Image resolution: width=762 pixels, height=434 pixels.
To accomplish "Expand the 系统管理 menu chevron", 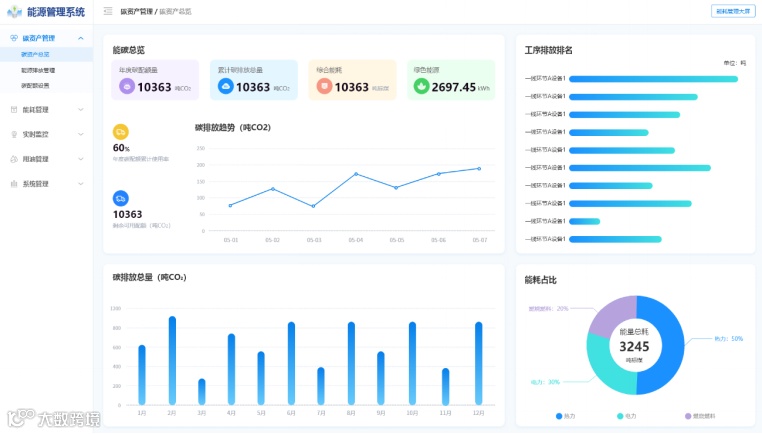I will [x=81, y=184].
